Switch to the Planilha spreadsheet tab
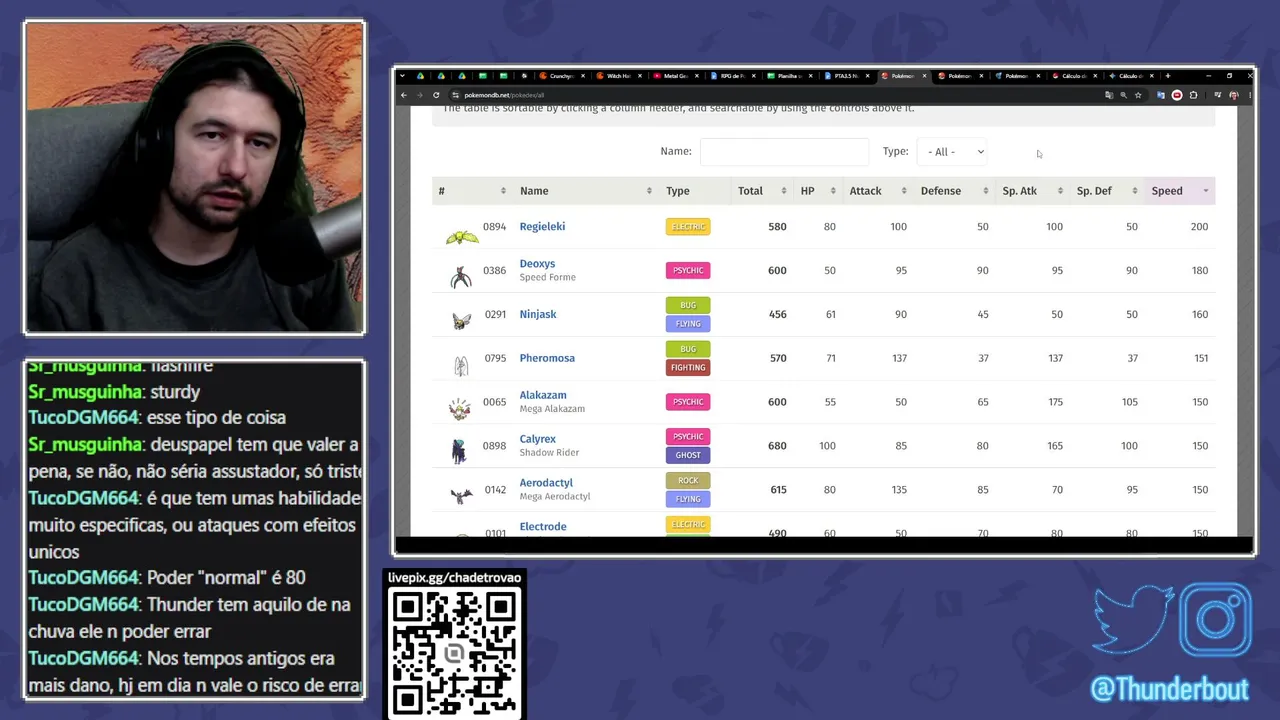Viewport: 1280px width, 720px height. tap(789, 76)
